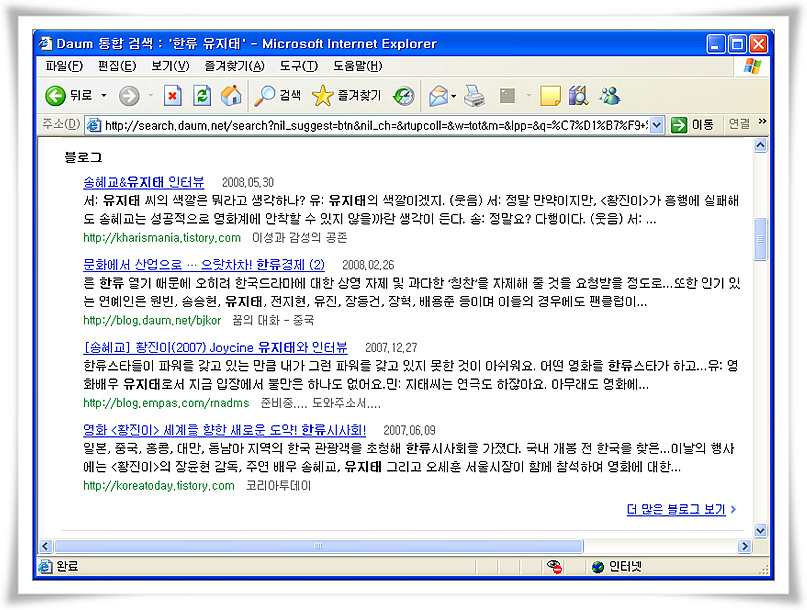Click the grayed Edit toolbar icon
Viewport: 807px width, 610px height.
[x=507, y=96]
